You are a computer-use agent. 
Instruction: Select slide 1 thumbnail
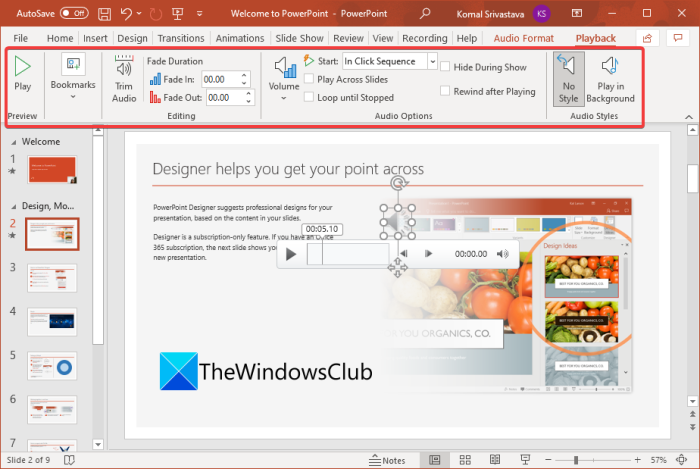pos(52,169)
